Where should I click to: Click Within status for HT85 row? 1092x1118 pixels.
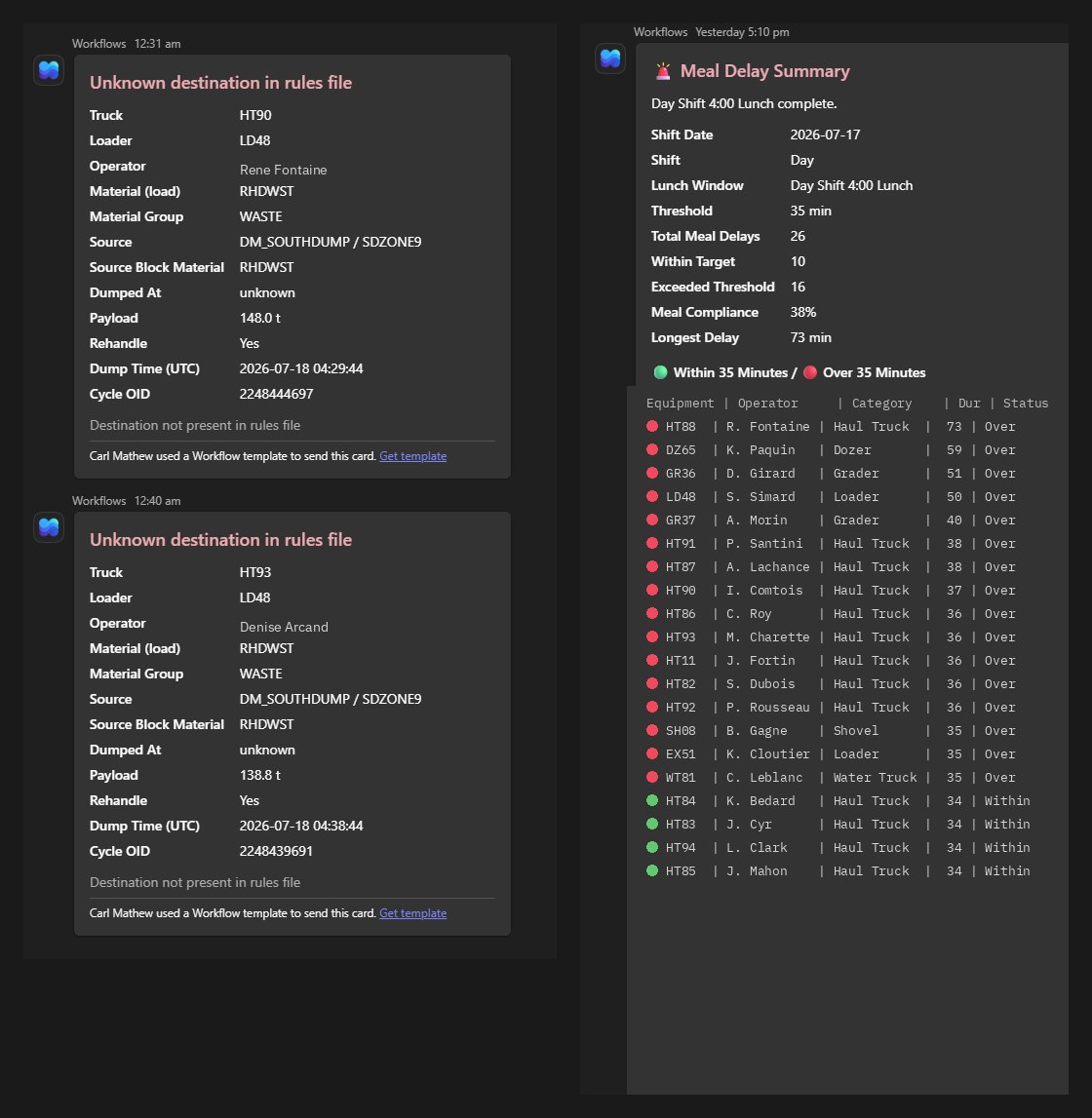click(1007, 870)
